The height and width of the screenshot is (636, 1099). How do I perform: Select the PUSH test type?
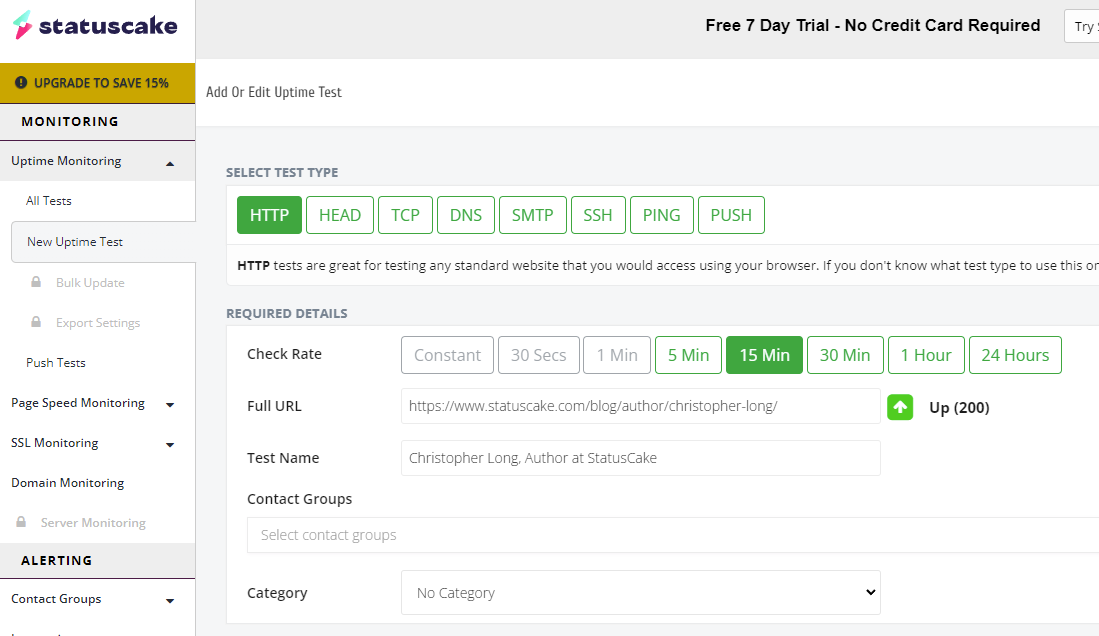pos(731,215)
